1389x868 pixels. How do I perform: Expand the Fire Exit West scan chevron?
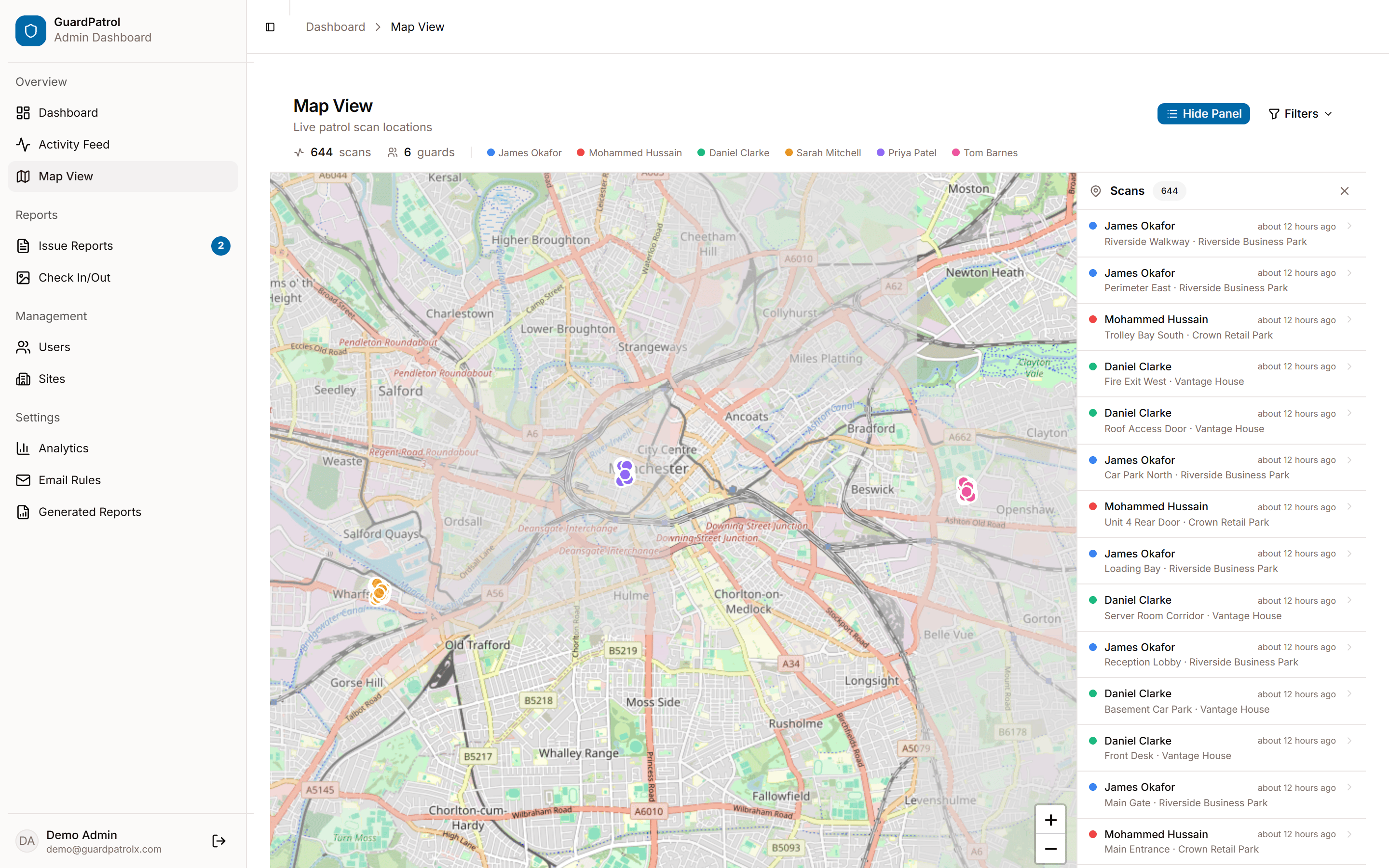point(1349,366)
